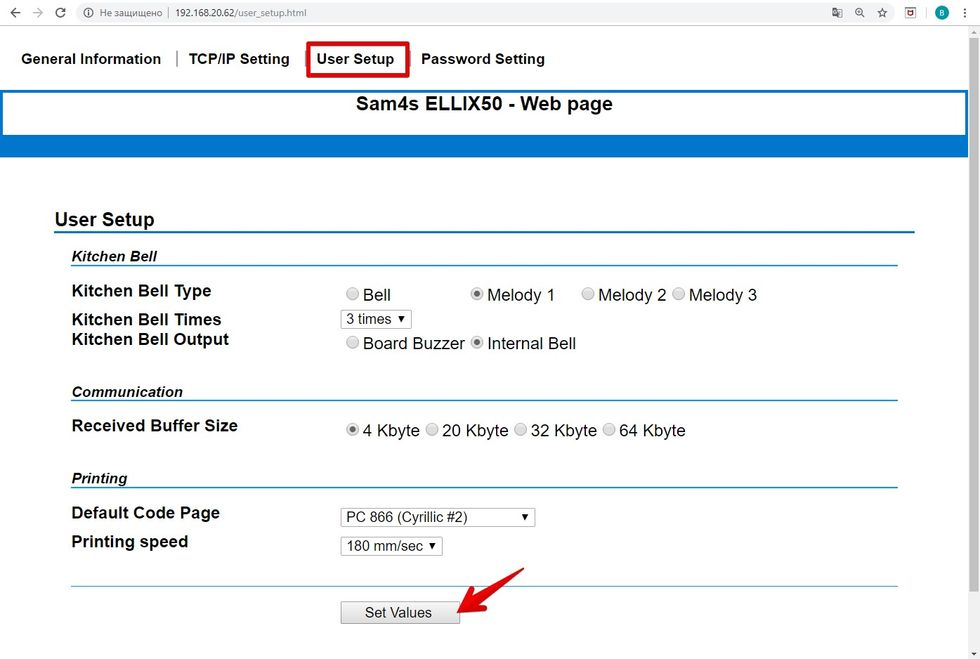
Task: Set buffer size to 64 Kbyte
Action: coord(609,430)
